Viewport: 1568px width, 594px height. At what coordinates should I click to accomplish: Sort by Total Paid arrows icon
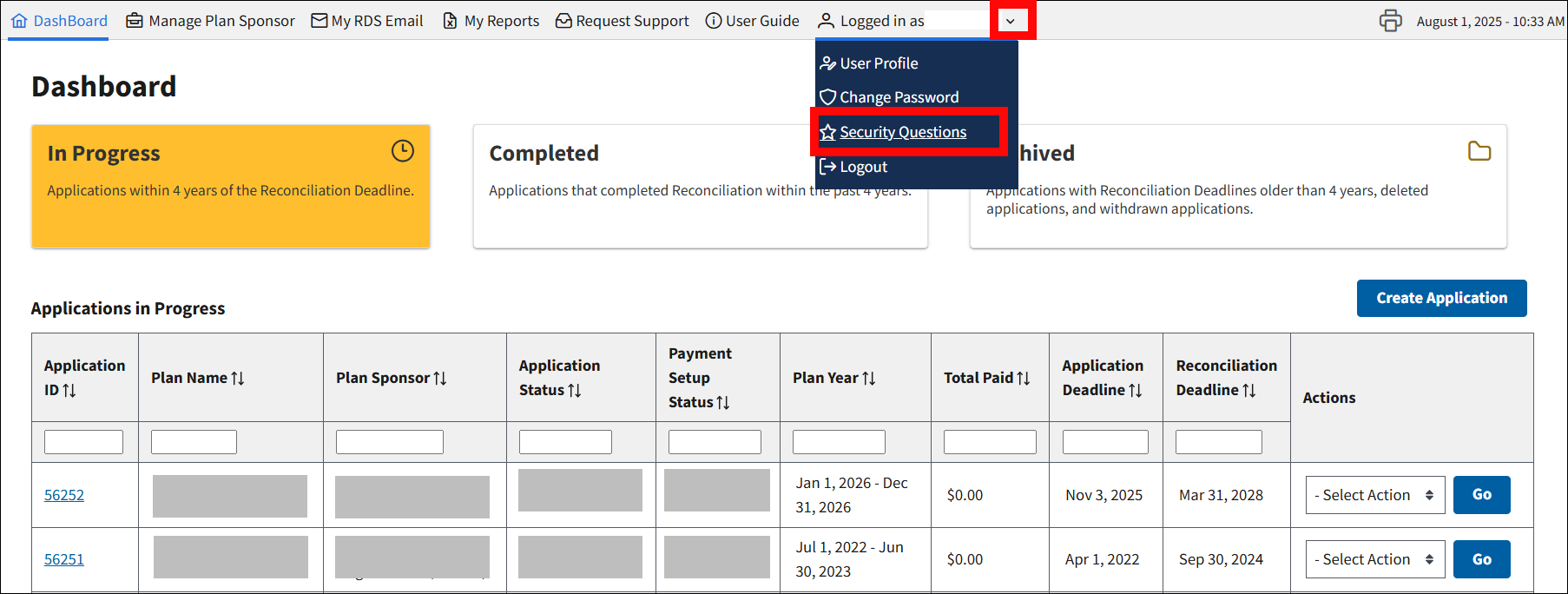point(1024,379)
